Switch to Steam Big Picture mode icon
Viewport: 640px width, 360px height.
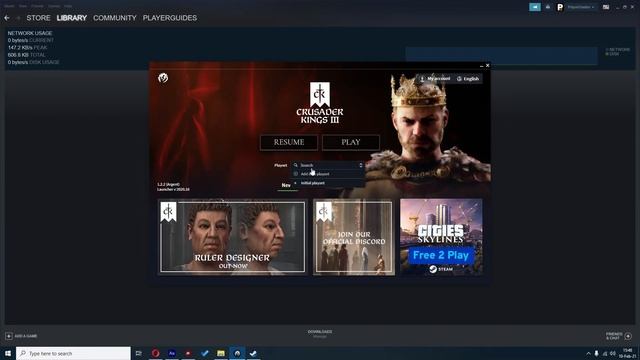click(606, 7)
